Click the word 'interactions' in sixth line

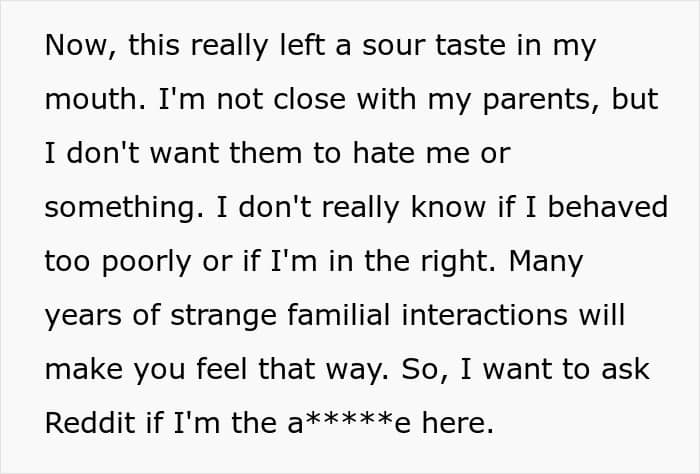pos(484,315)
